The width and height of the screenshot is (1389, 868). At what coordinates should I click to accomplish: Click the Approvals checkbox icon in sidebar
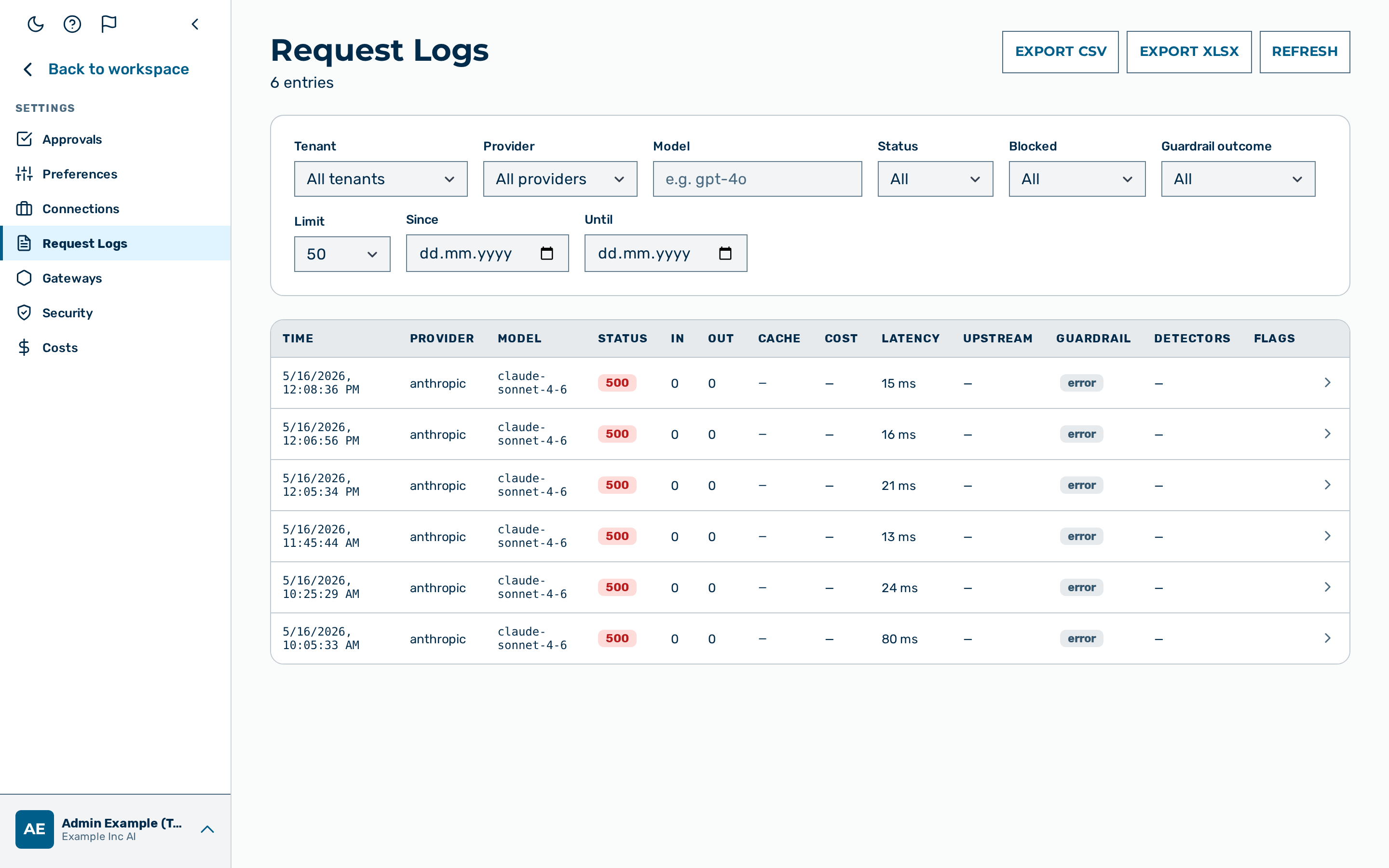[x=24, y=139]
